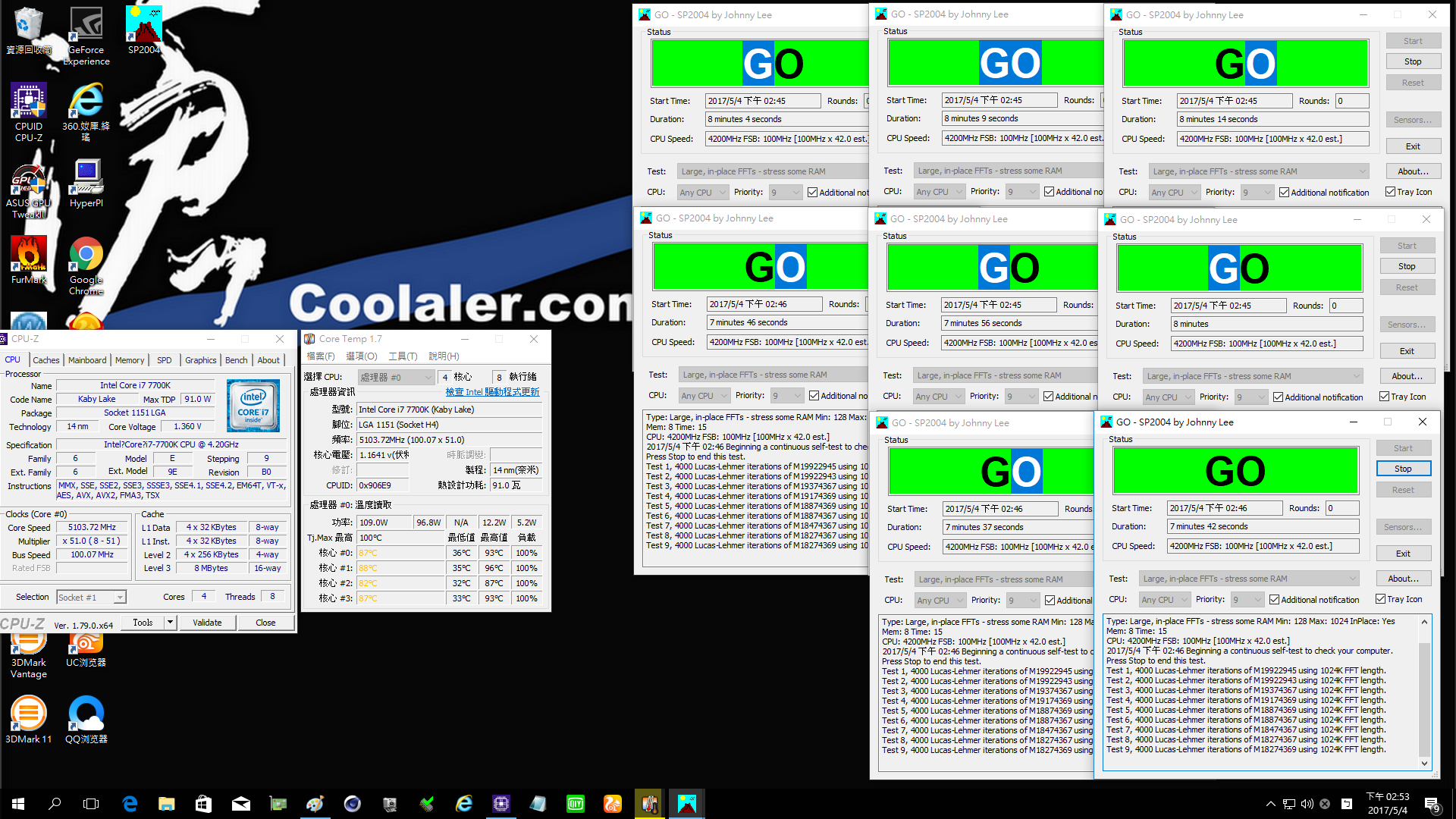Click the volume icon in the system tray
The width and height of the screenshot is (1456, 819).
tap(1307, 804)
